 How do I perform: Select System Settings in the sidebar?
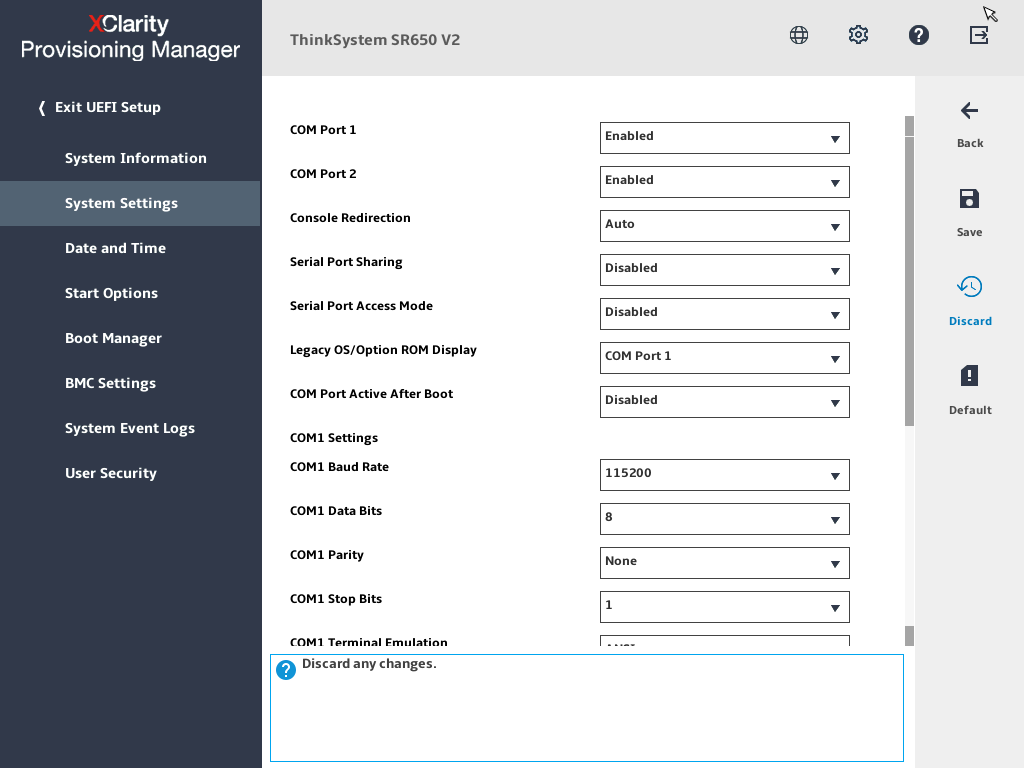click(131, 203)
